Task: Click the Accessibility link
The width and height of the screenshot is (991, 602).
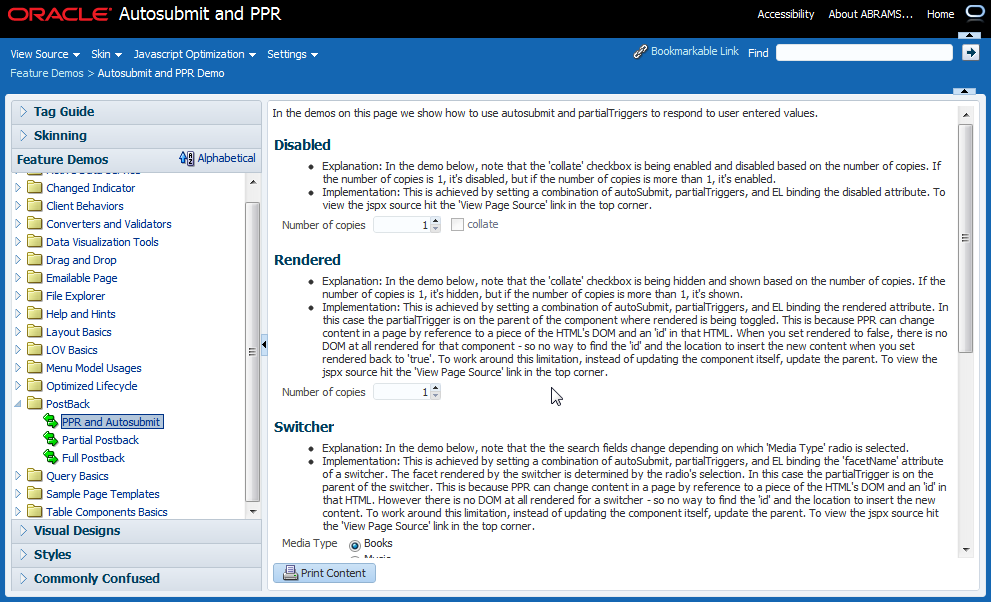Action: pos(786,14)
